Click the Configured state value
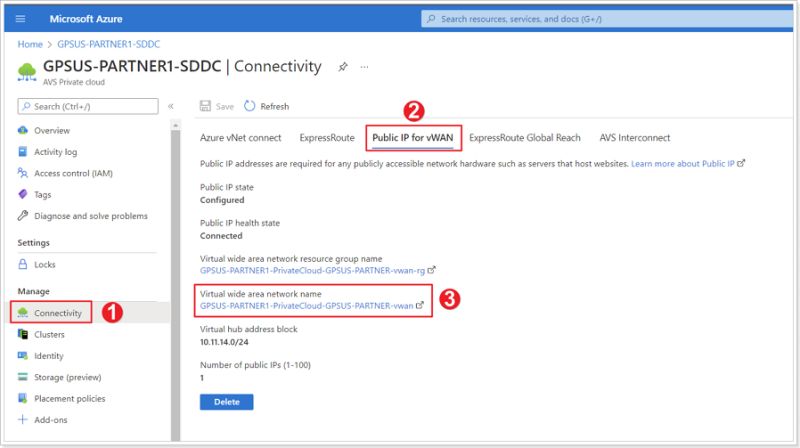The height and width of the screenshot is (448, 800). click(222, 201)
